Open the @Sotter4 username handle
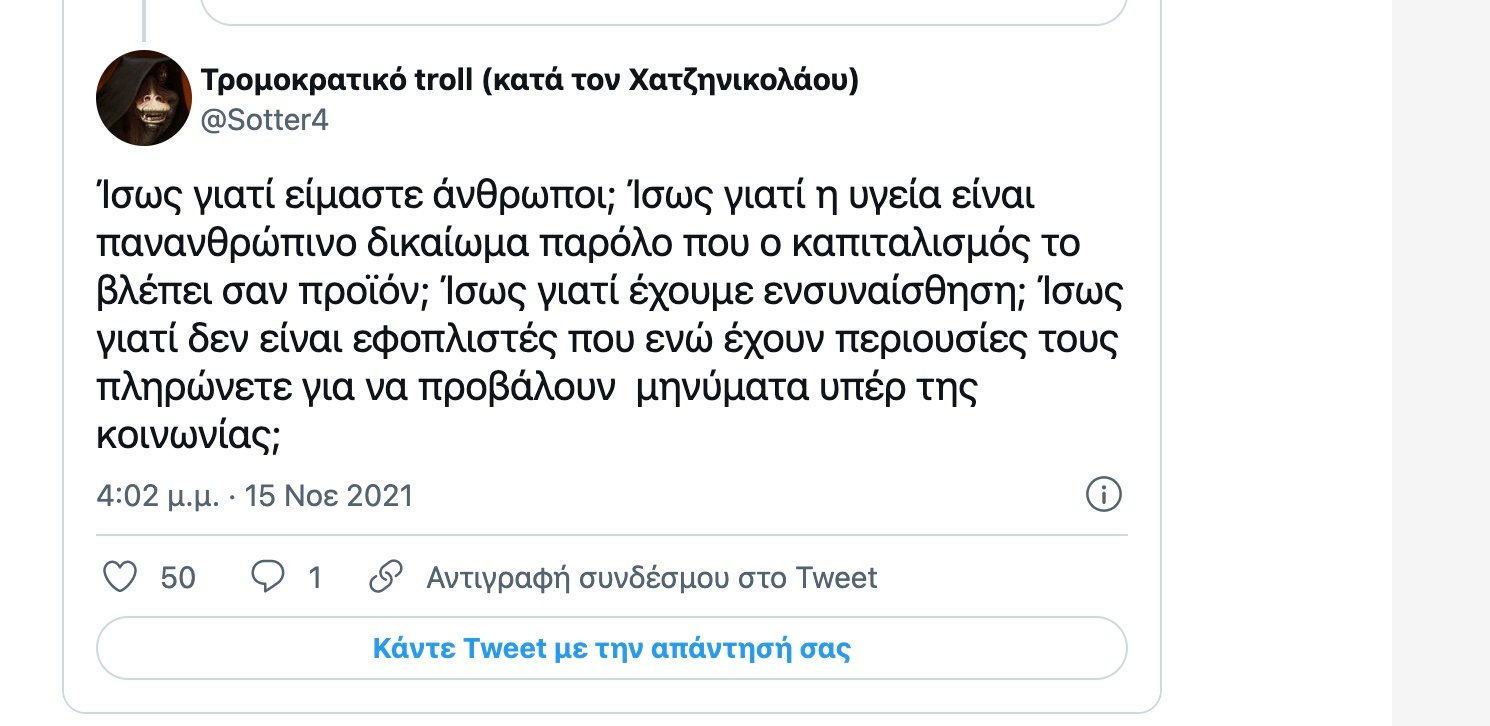Image resolution: width=1490 pixels, height=726 pixels. click(263, 122)
